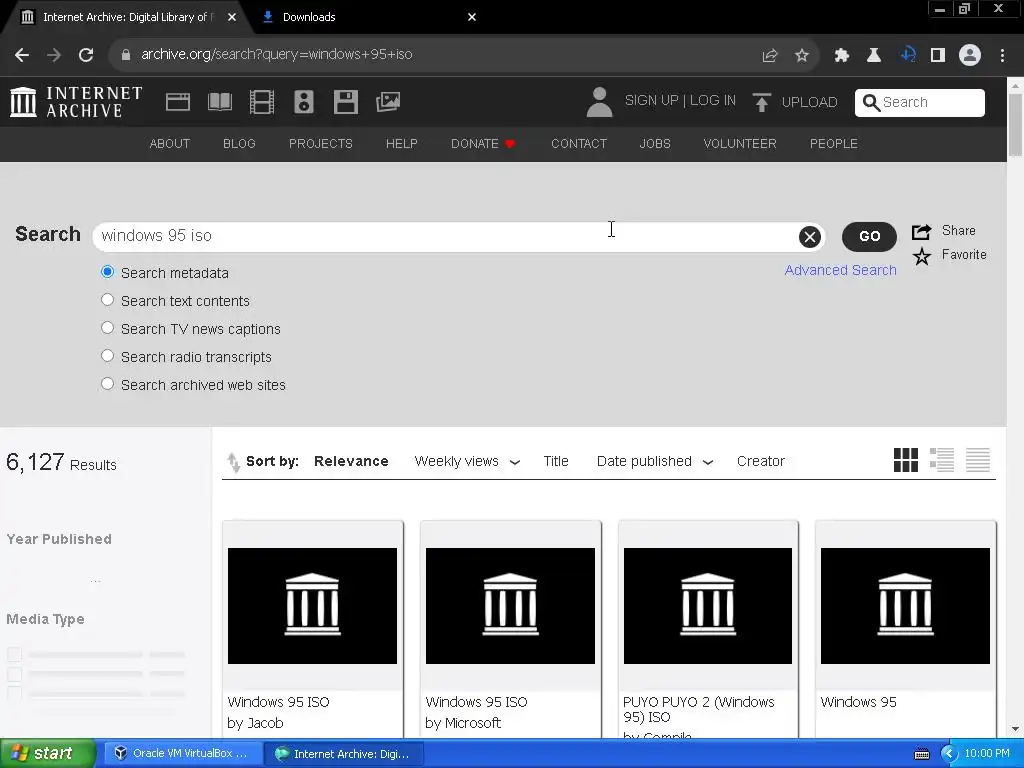Open the Web archive icon in navbar
Viewport: 1024px width, 768px height.
tap(178, 102)
